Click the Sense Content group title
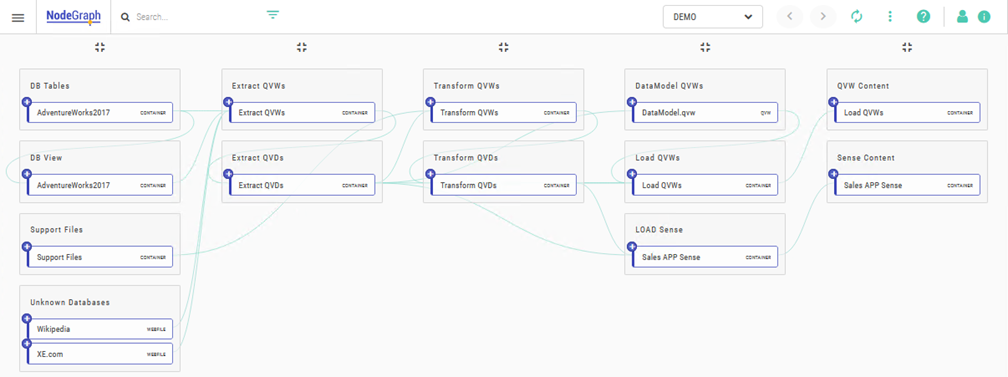Viewport: 1008px width, 377px height. coord(866,158)
